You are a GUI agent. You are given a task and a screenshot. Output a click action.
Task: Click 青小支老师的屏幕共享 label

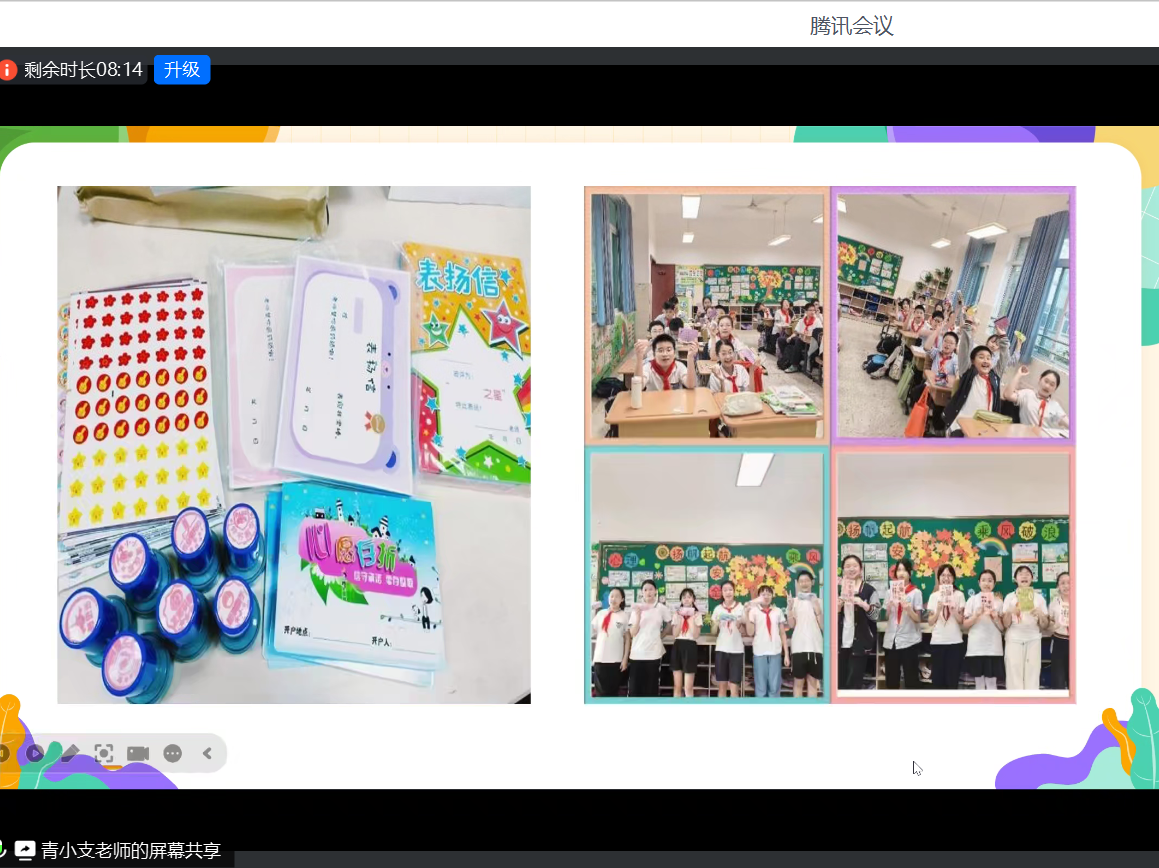coord(130,851)
